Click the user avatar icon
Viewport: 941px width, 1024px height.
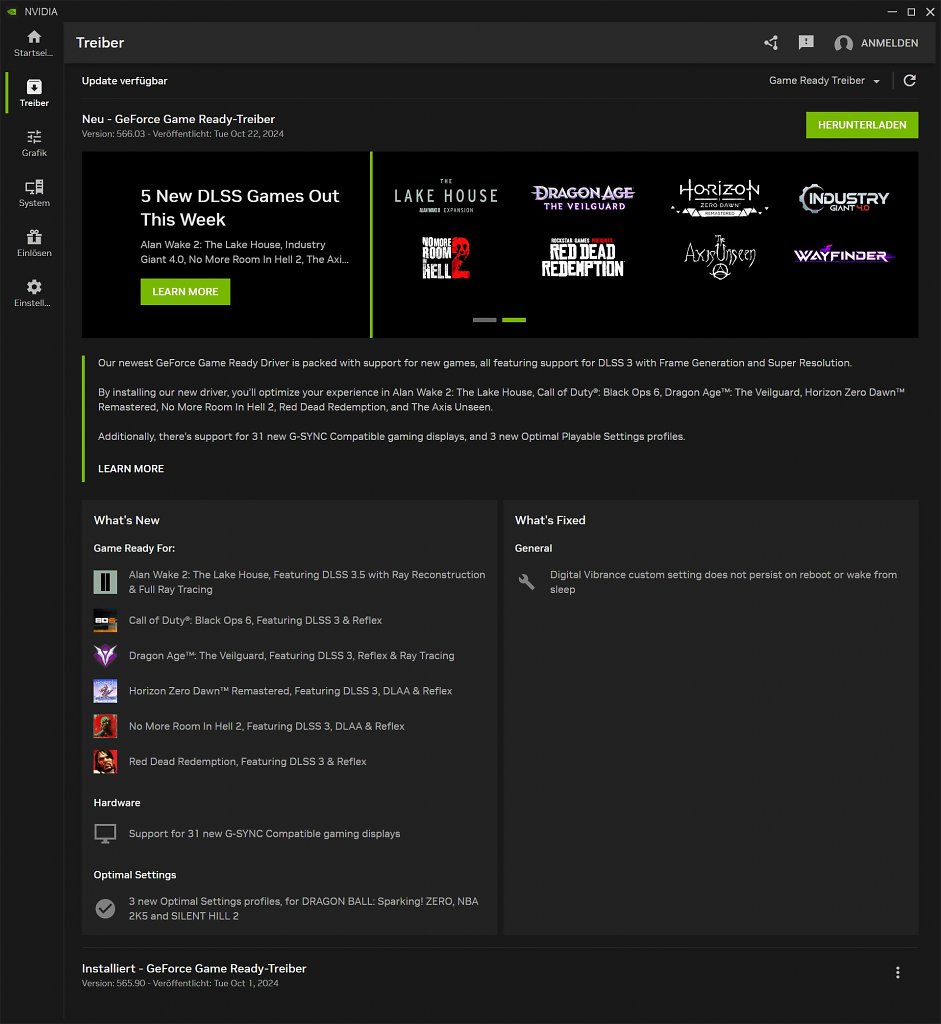(844, 43)
